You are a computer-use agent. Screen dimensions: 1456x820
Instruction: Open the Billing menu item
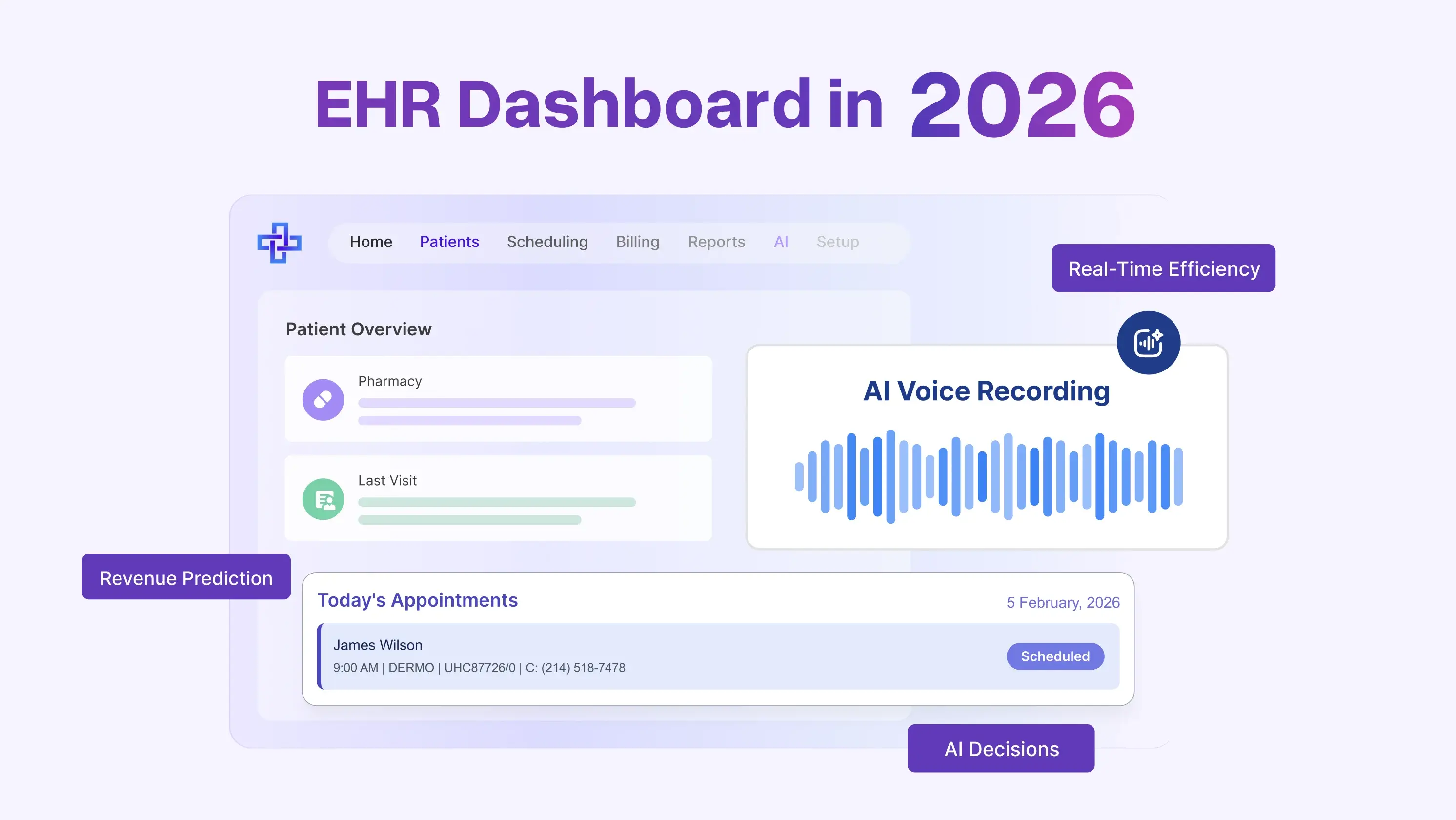(x=637, y=242)
